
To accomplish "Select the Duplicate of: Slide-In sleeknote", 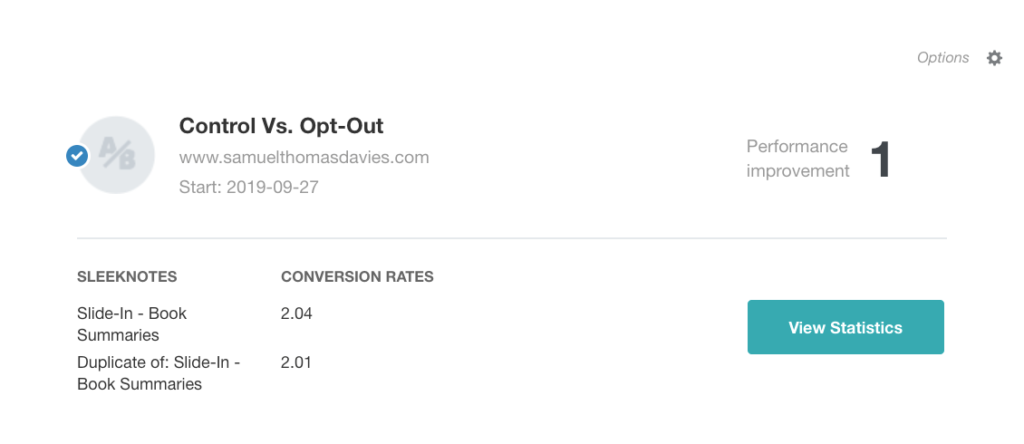I will tap(158, 373).
